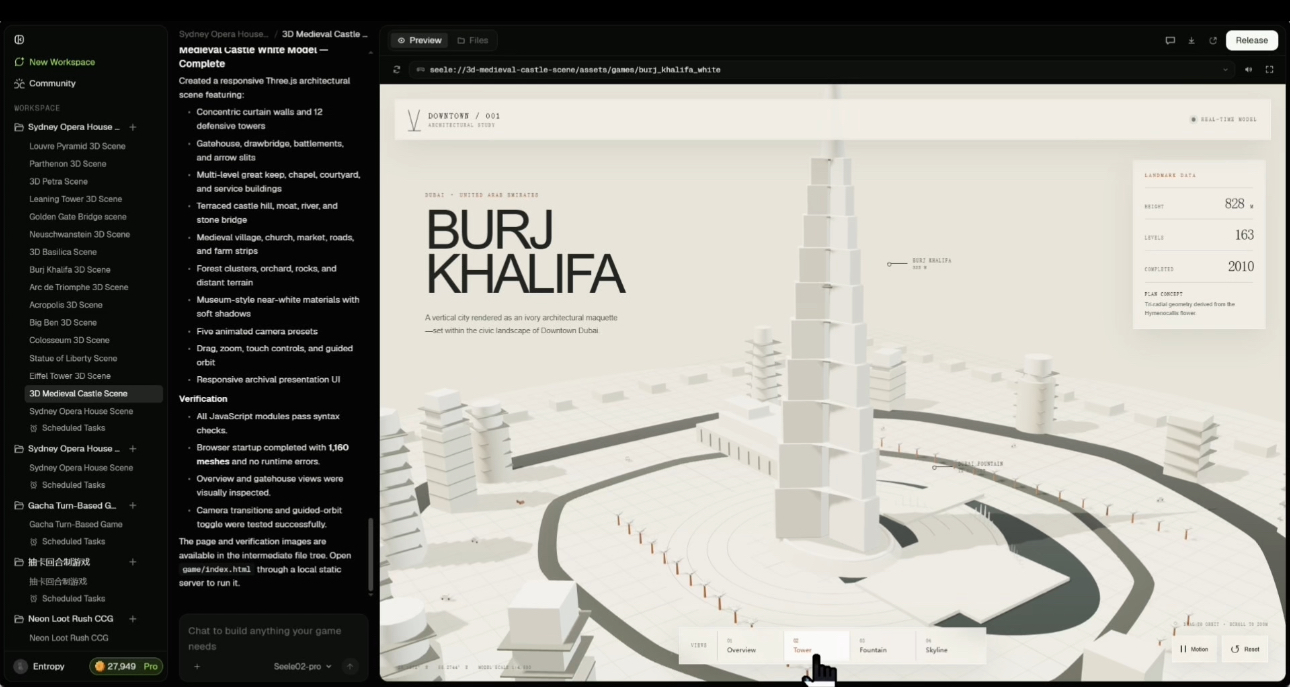This screenshot has height=687, width=1290.
Task: Expand the preview to fullscreen
Action: [1269, 70]
